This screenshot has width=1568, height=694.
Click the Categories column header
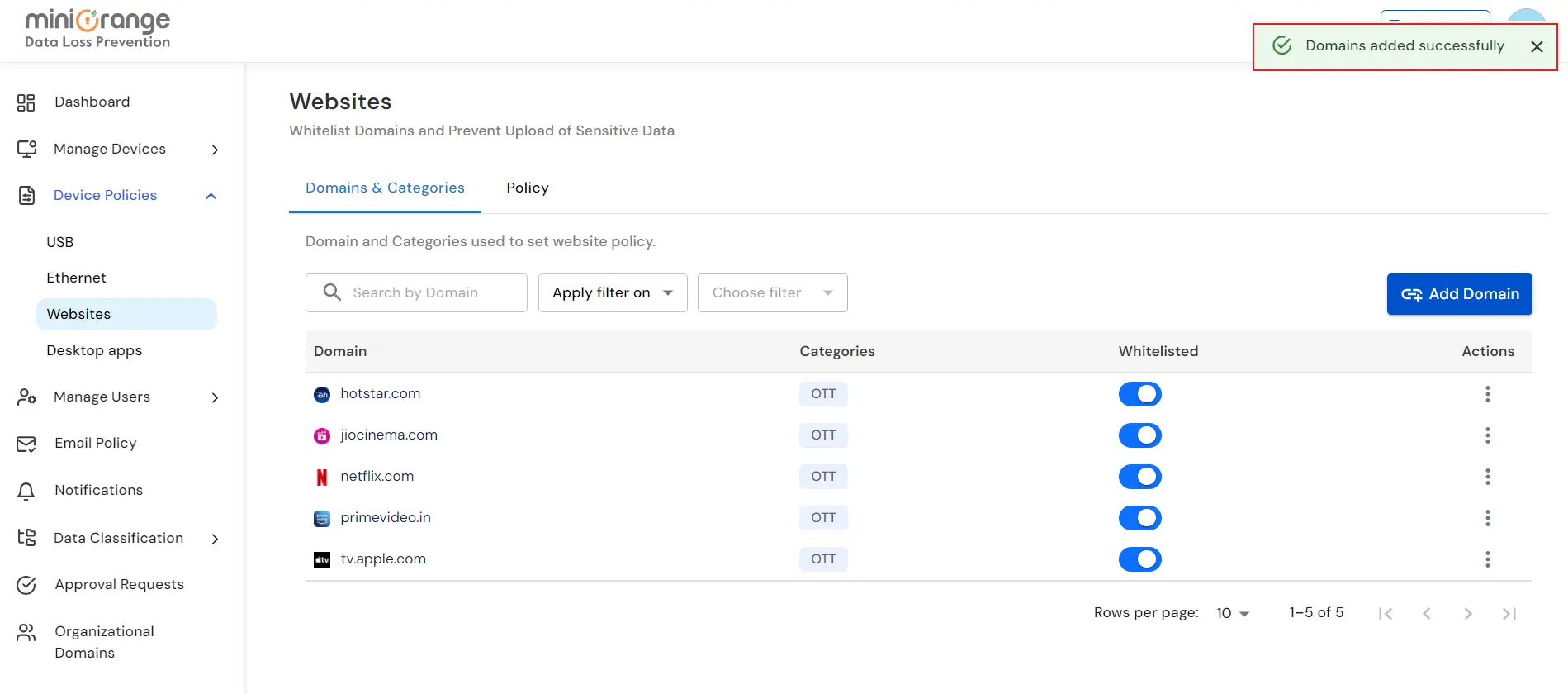(x=836, y=351)
